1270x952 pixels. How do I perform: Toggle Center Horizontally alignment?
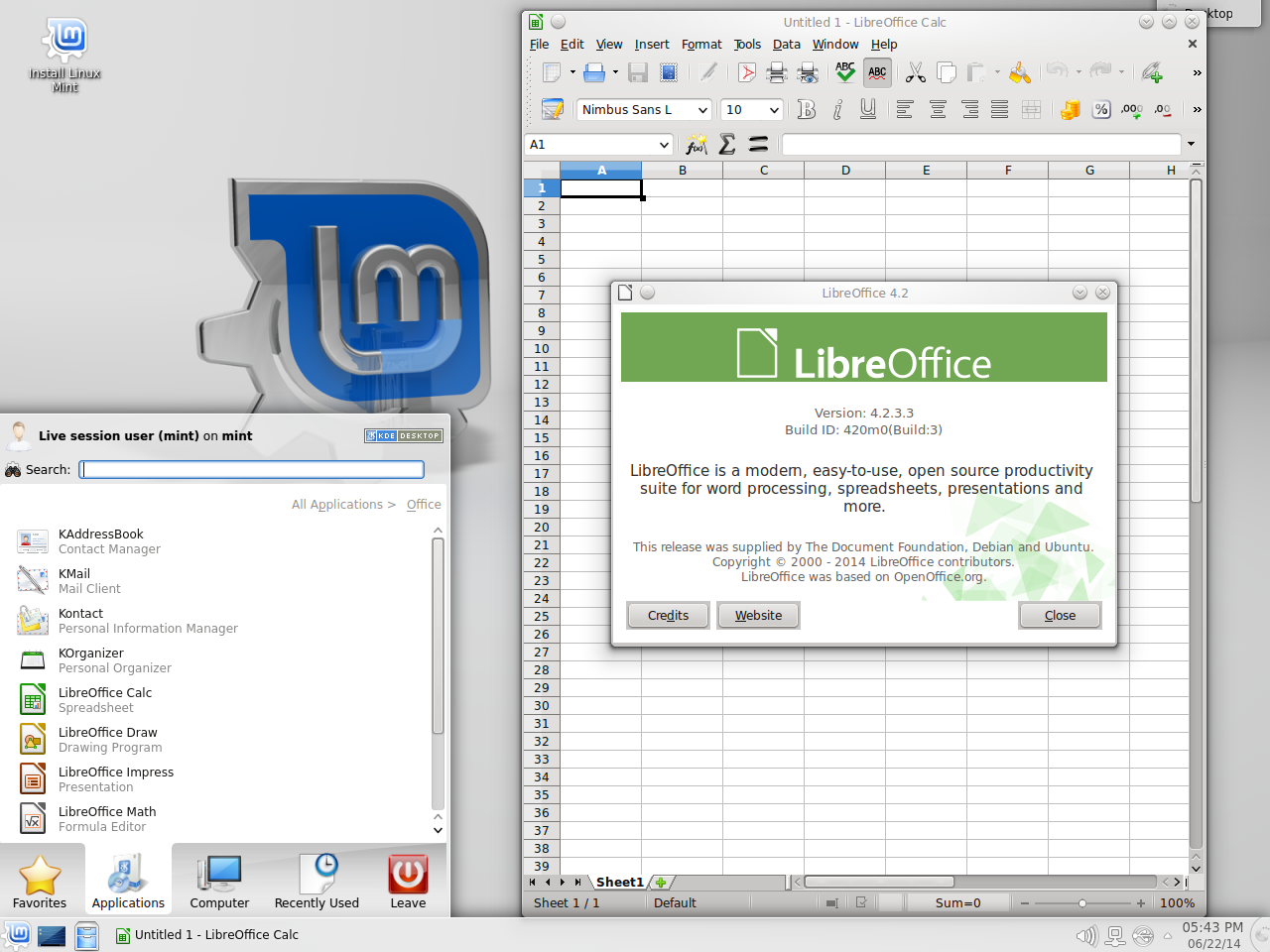(938, 110)
